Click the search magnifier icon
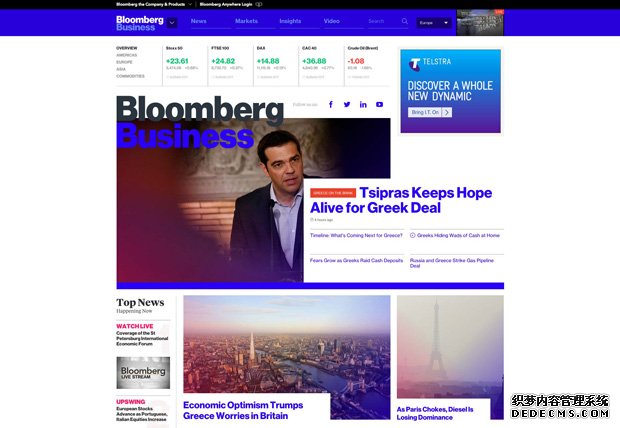Screen dimensions: 620x428 tap(405, 21)
